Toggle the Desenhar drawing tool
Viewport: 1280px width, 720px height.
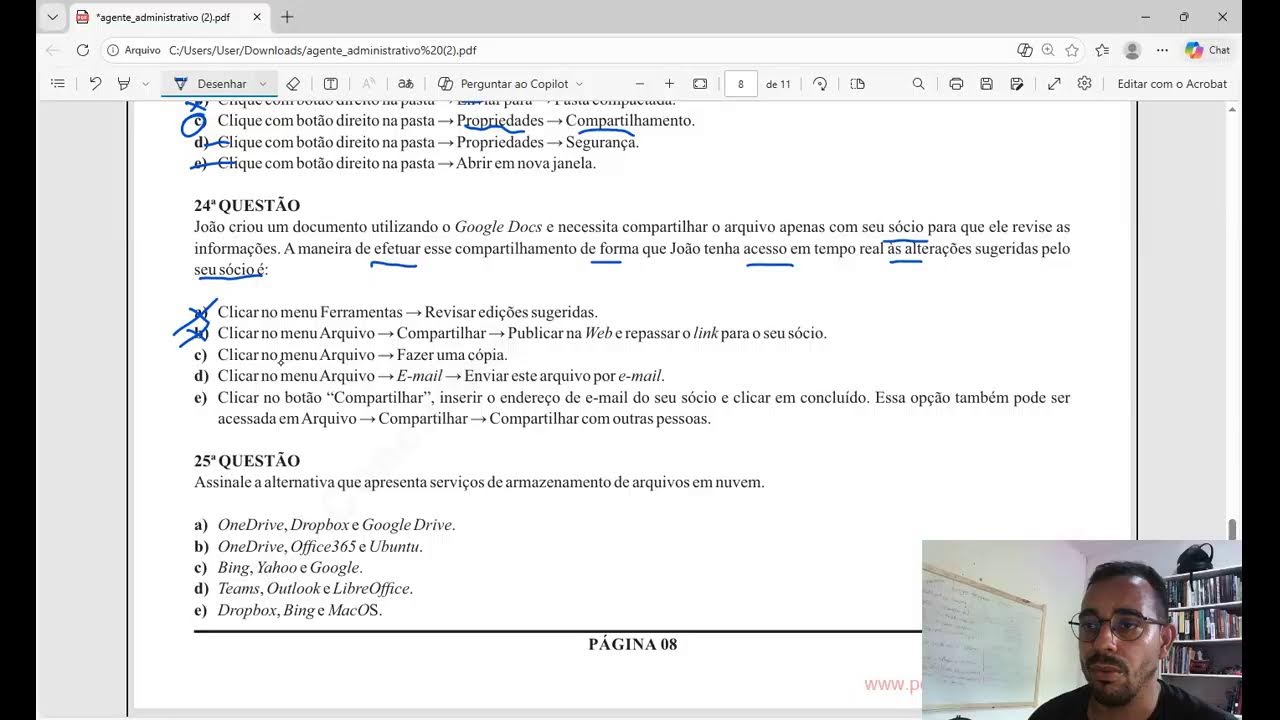(x=210, y=84)
